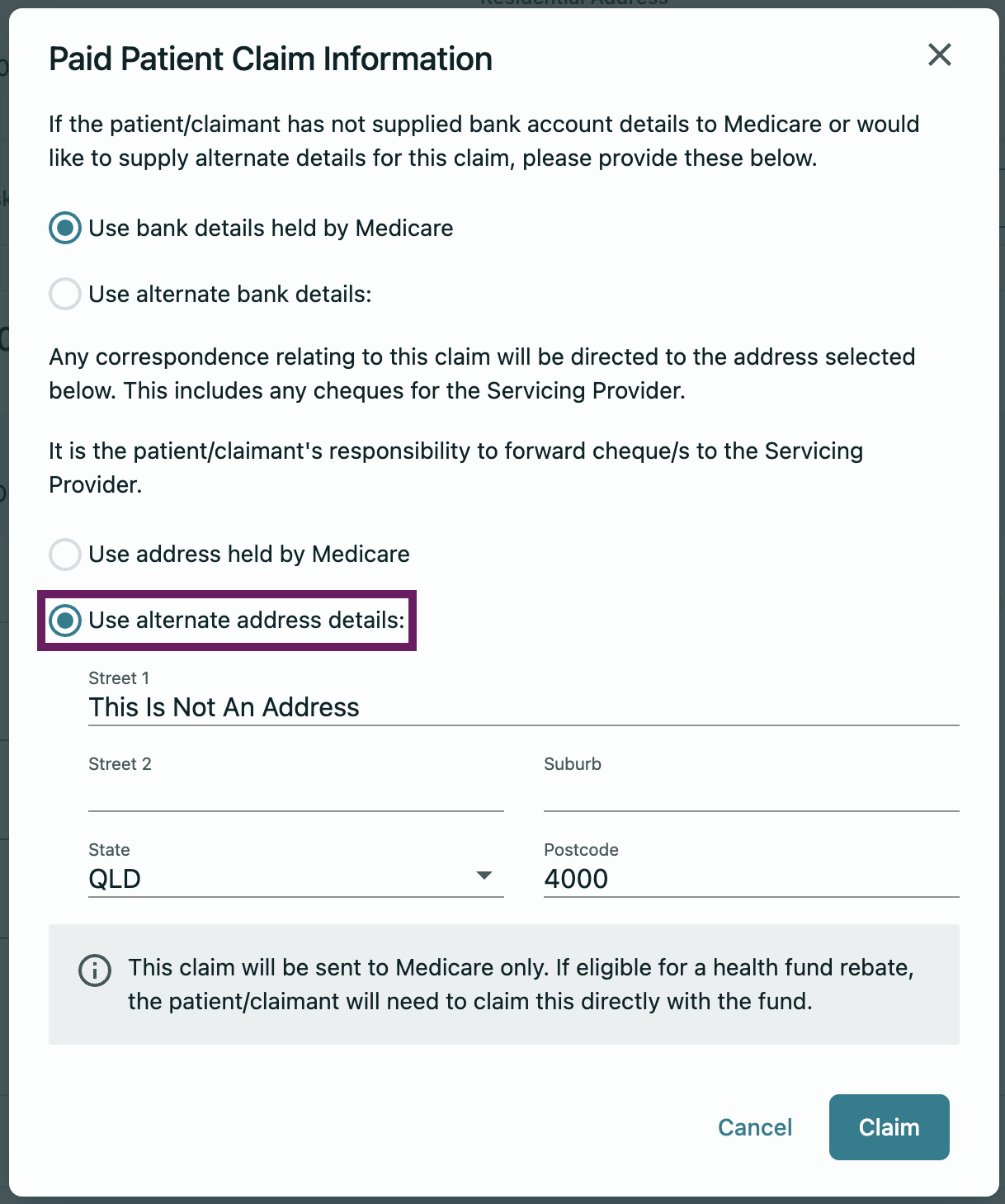
Task: Open the State selector showing QLD
Action: [281, 879]
